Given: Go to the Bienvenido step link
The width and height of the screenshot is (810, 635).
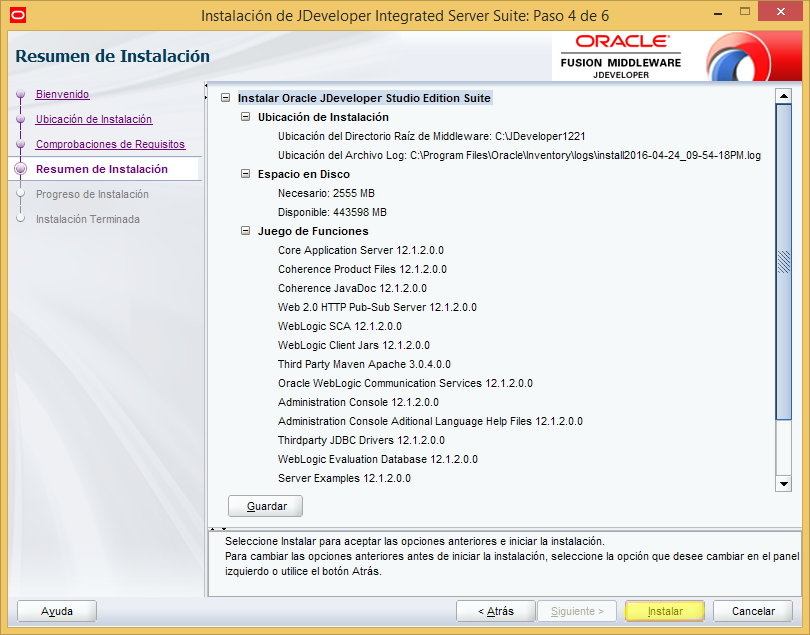Looking at the screenshot, I should (63, 94).
